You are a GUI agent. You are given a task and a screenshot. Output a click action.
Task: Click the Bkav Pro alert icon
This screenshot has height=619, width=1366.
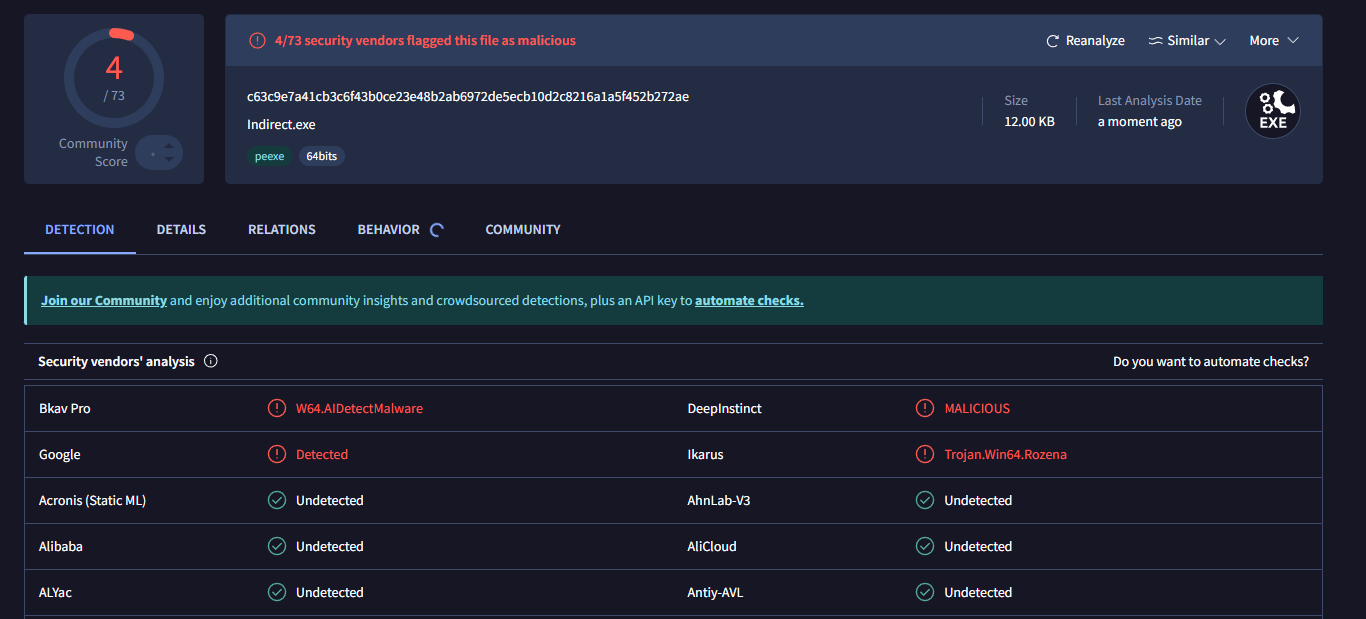point(276,408)
